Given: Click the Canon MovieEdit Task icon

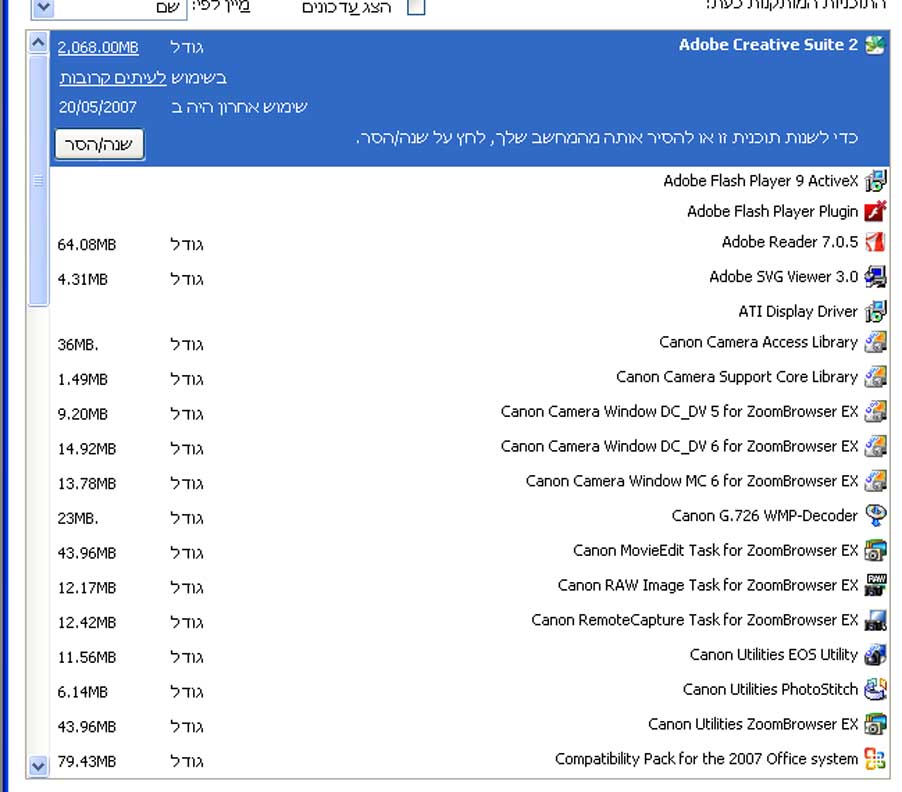Looking at the screenshot, I should pos(876,550).
